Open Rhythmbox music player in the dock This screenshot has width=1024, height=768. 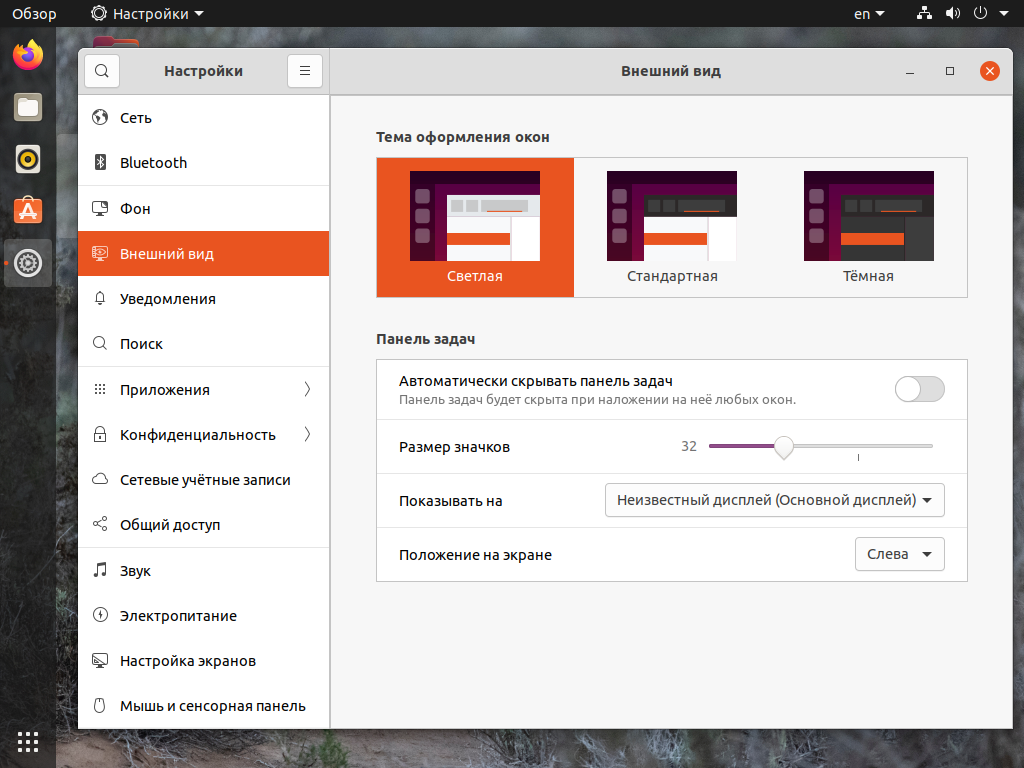pos(28,159)
